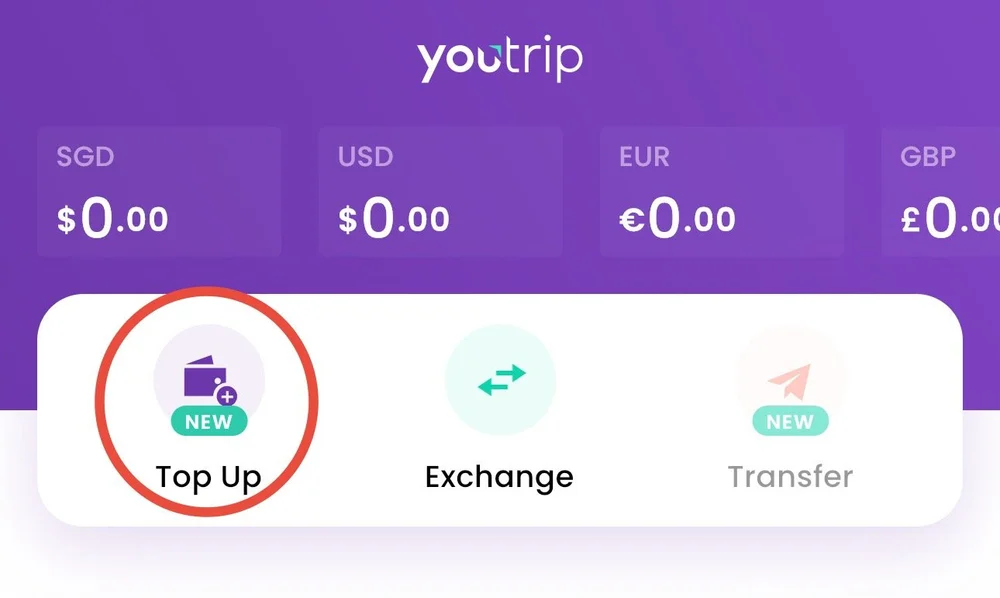Screen dimensions: 1000x598
Task: Click the USD currency code text
Action: (x=365, y=156)
